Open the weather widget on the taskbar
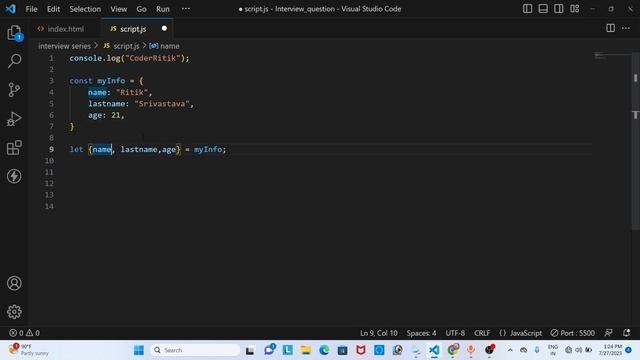 click(29, 350)
